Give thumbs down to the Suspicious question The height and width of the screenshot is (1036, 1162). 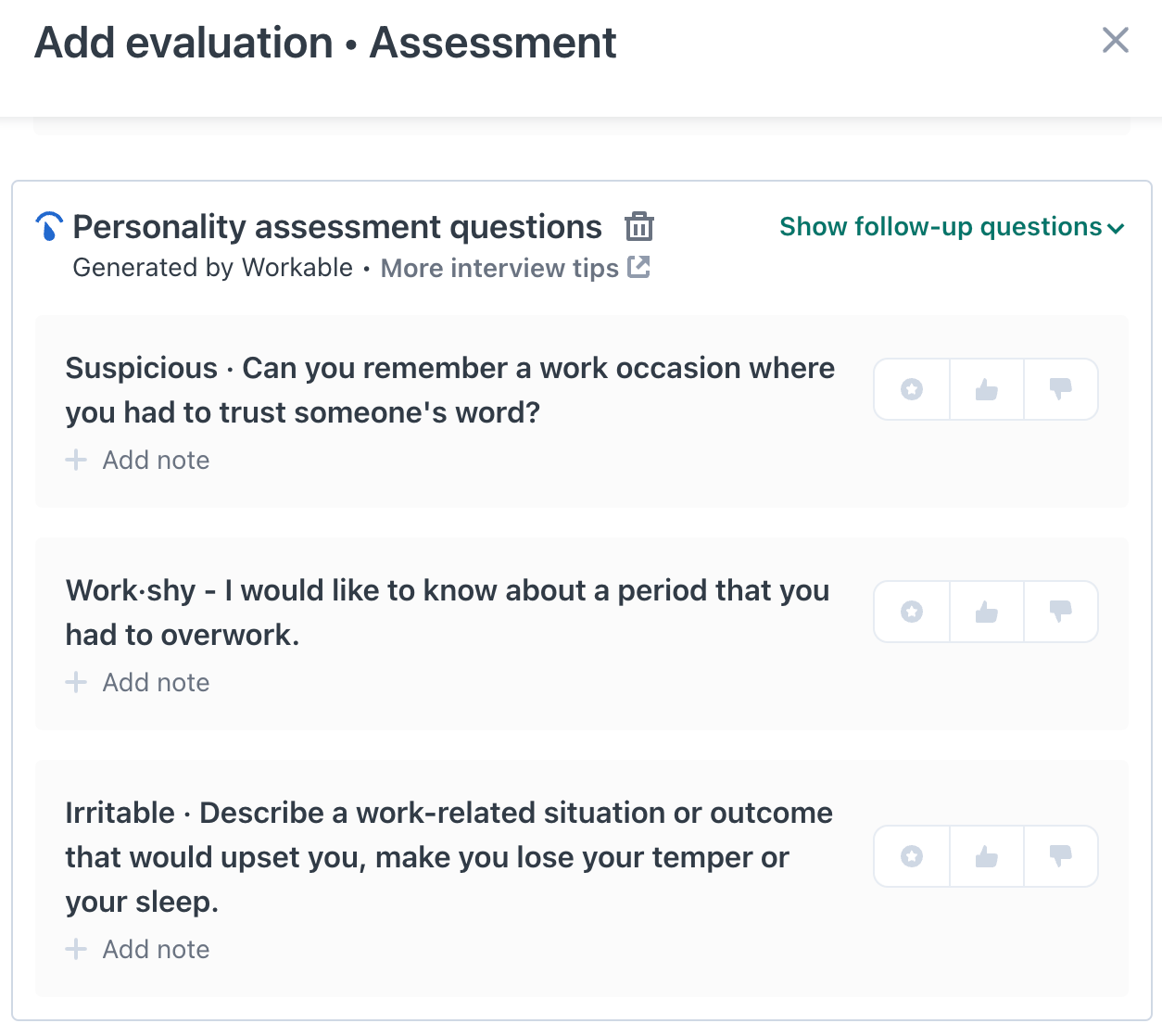(x=1061, y=389)
